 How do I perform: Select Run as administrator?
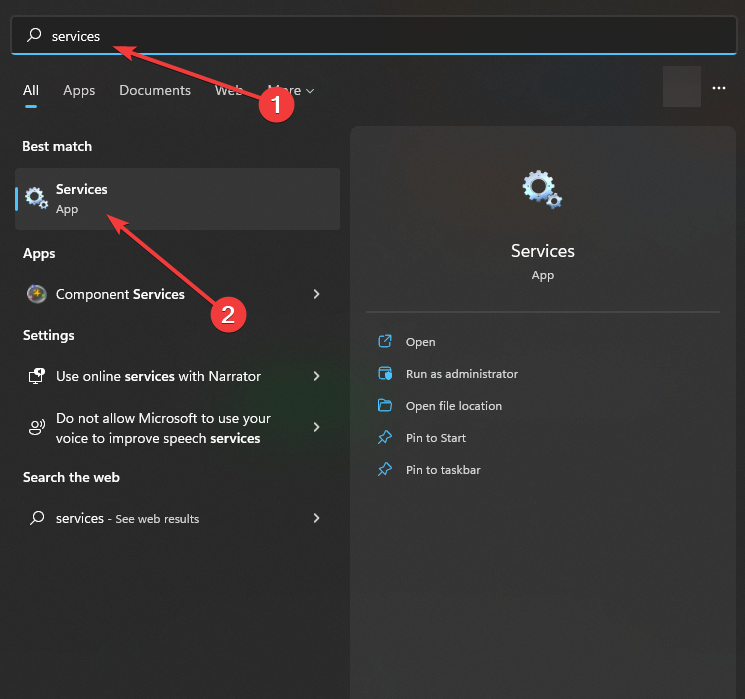[x=461, y=374]
